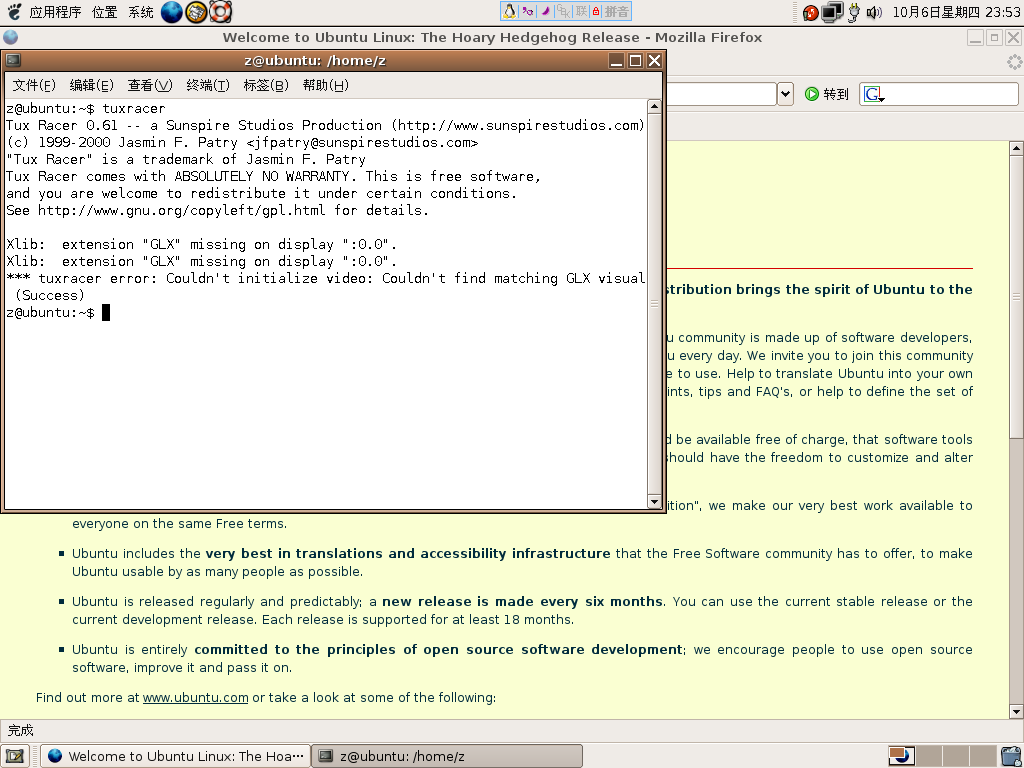Open Firefox search engine selector dropdown
This screenshot has width=1024, height=768.
pos(874,95)
